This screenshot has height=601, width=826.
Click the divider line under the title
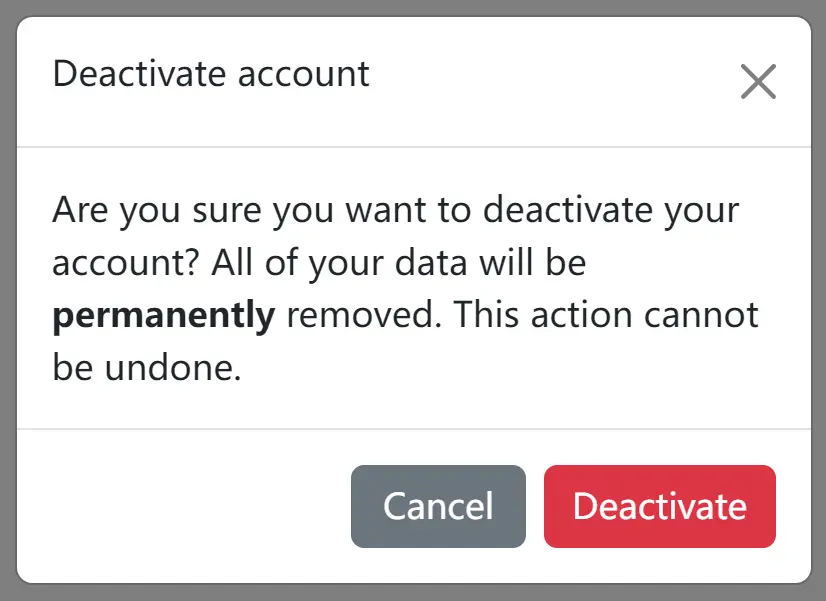click(414, 147)
